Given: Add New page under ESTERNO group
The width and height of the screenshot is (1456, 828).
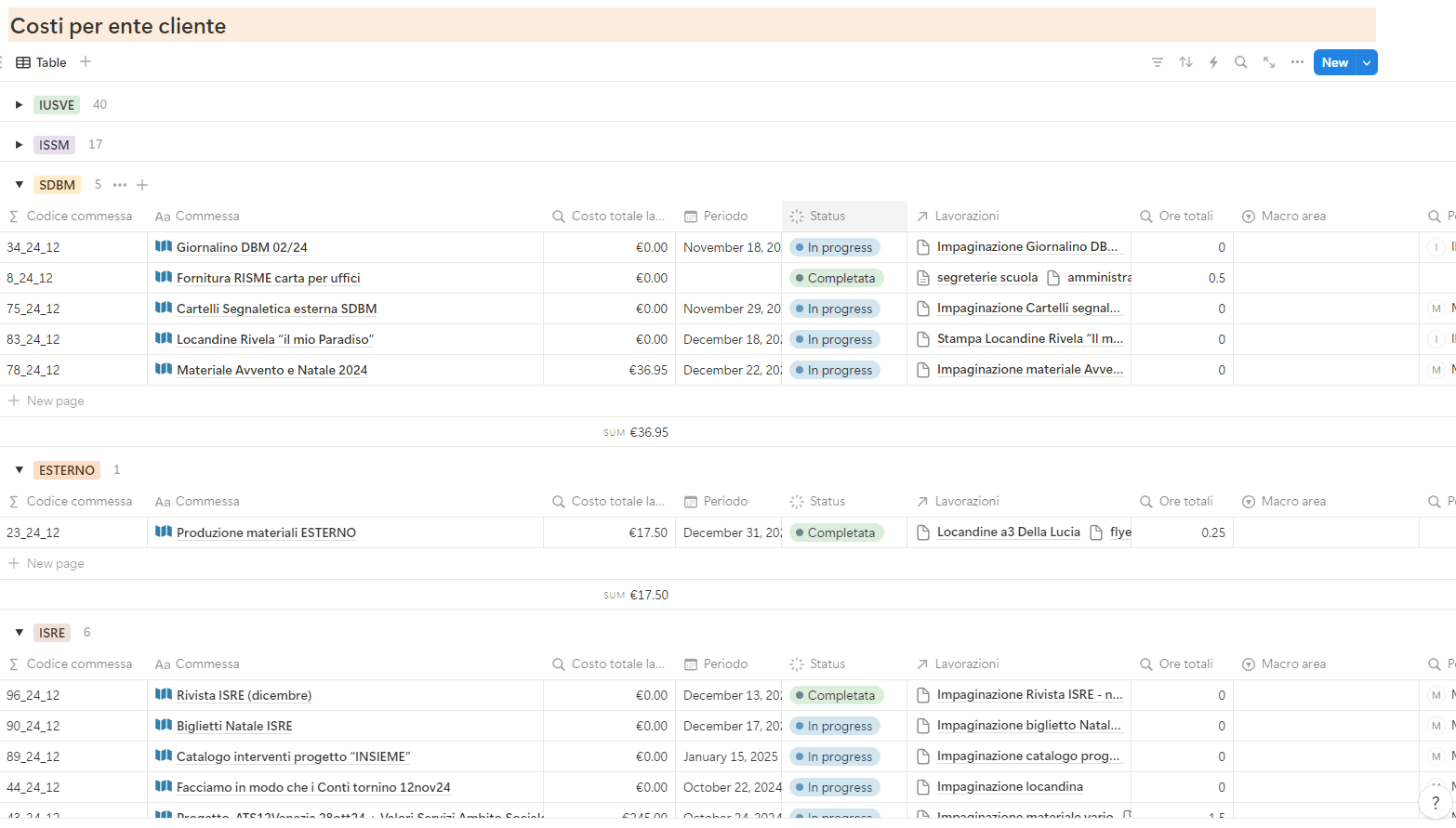Looking at the screenshot, I should [x=46, y=563].
